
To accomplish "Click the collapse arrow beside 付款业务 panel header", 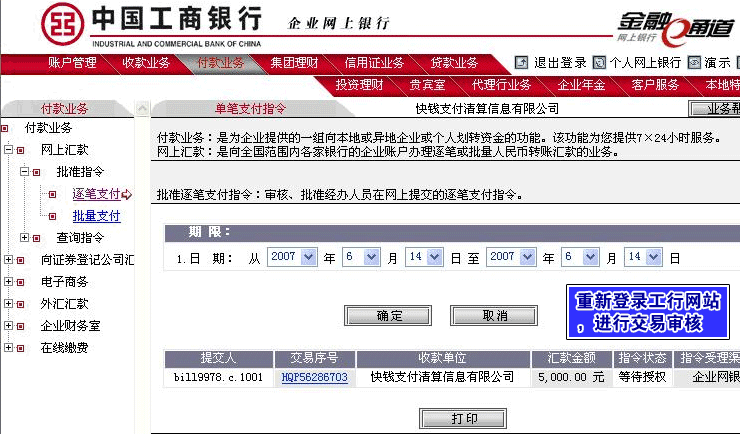I will pyautogui.click(x=142, y=108).
